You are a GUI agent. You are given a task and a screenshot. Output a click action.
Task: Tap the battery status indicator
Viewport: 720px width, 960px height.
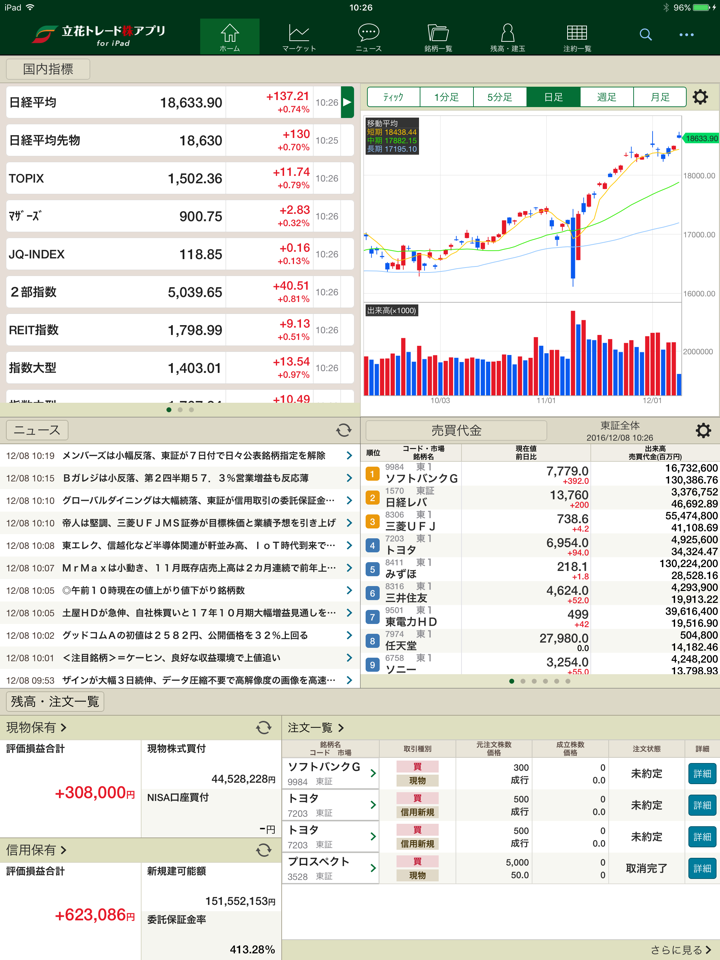pos(703,7)
